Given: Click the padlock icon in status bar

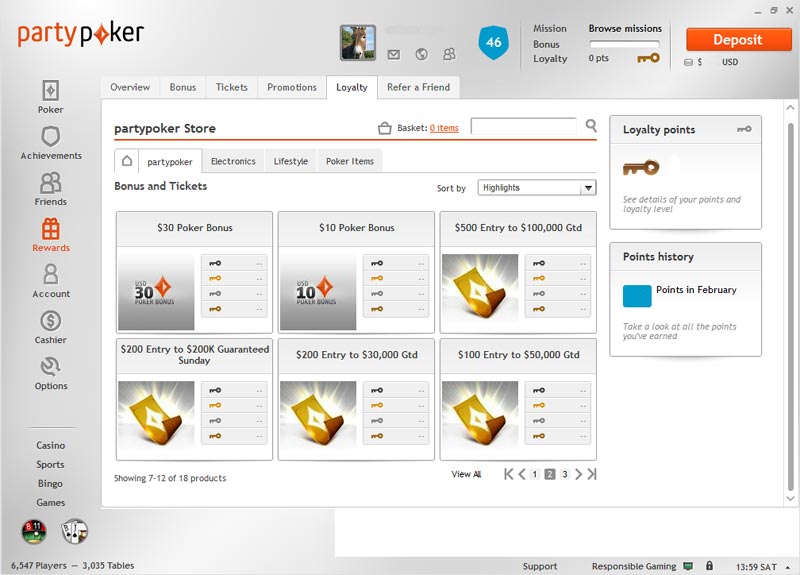Looking at the screenshot, I should (x=709, y=565).
